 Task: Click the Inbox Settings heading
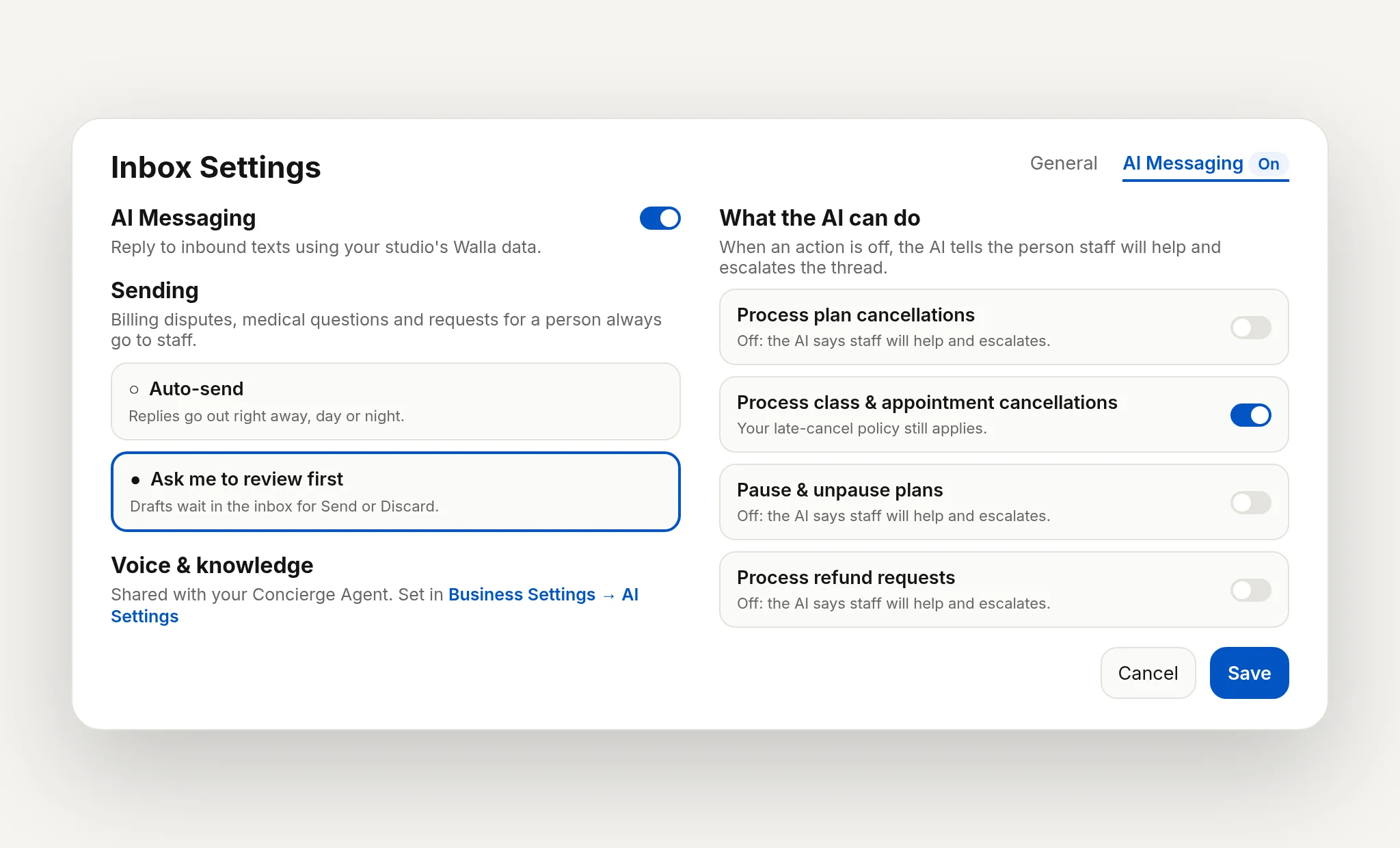pos(216,168)
